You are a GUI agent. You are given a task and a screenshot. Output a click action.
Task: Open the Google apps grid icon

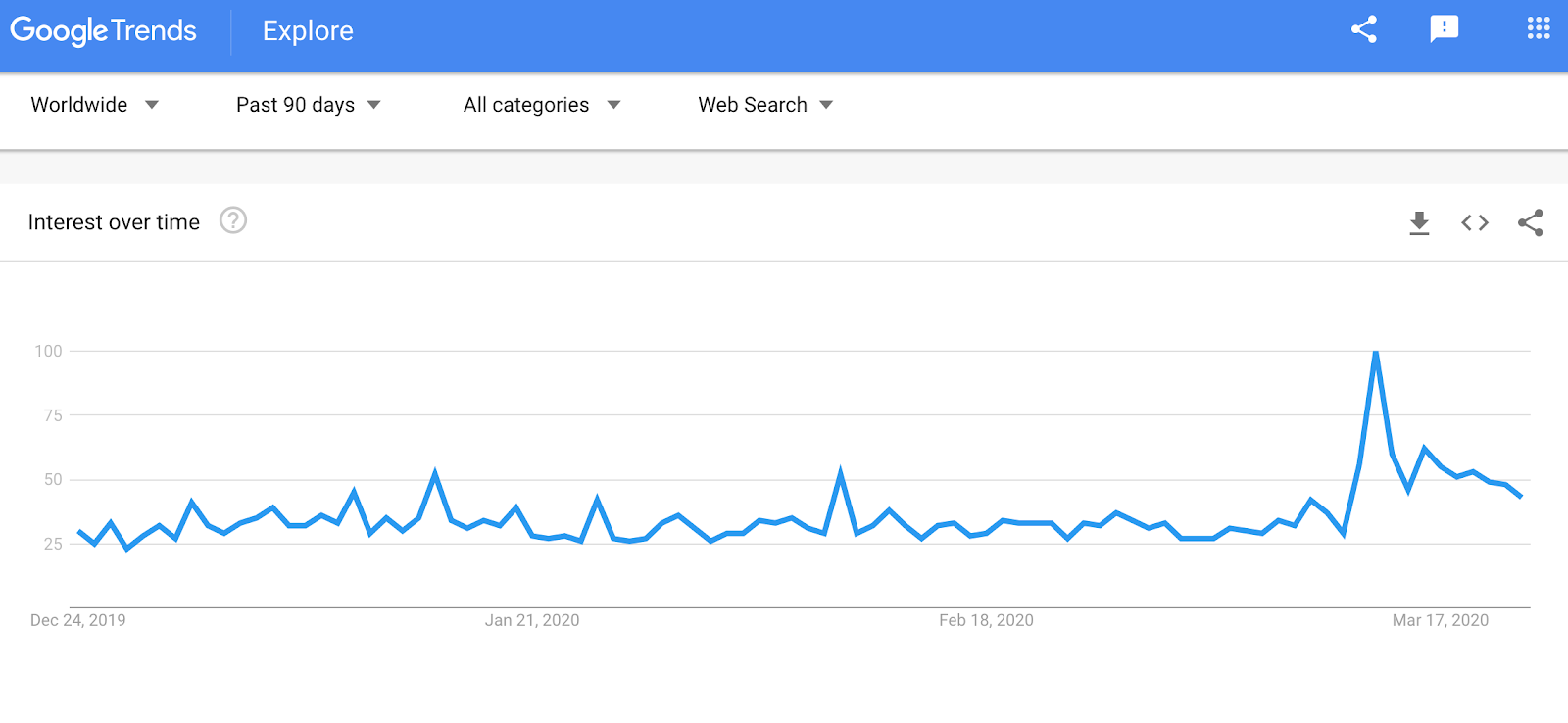click(1539, 29)
